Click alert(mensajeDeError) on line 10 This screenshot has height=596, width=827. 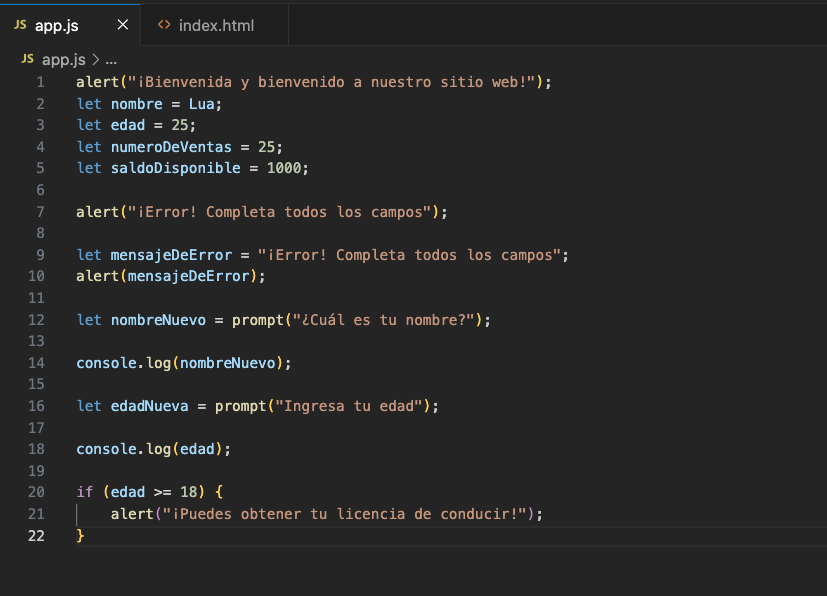coord(170,276)
